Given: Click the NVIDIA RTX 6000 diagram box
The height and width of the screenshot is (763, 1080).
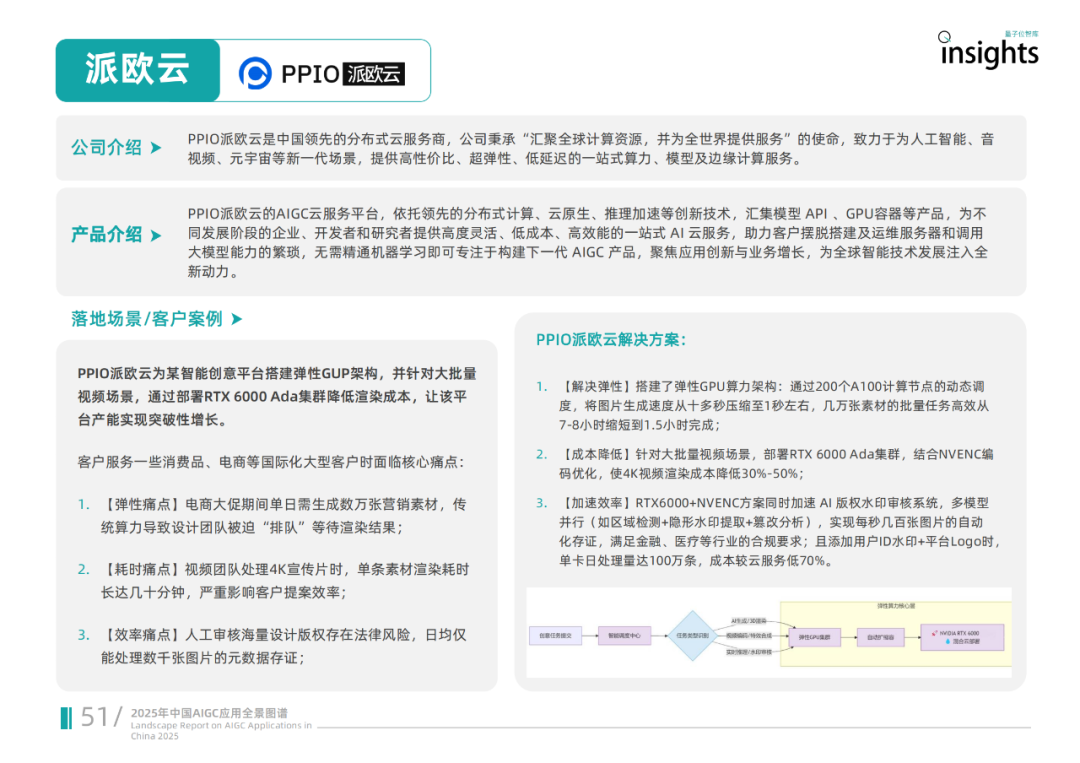Looking at the screenshot, I should (962, 637).
